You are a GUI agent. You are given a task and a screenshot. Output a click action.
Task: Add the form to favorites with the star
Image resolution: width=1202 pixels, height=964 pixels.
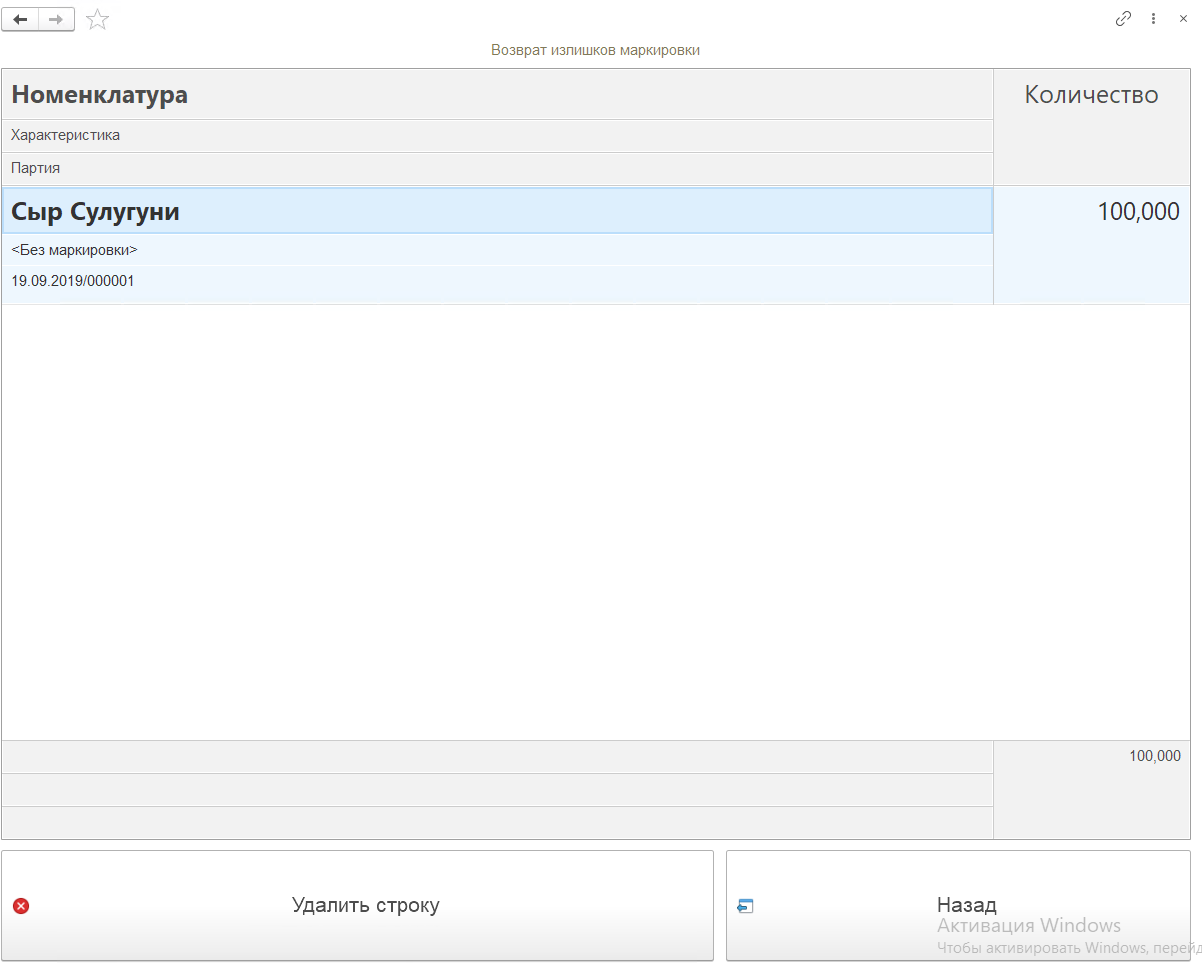pos(97,20)
